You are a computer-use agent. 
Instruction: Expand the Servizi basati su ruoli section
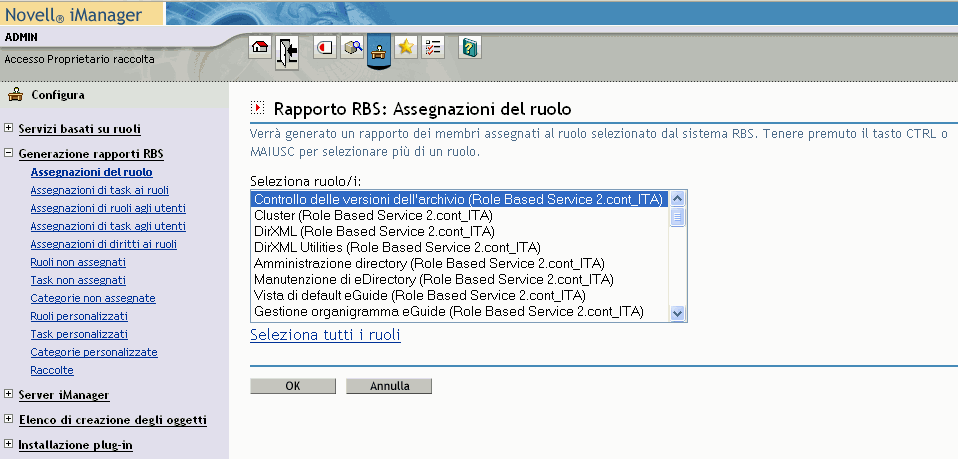(9, 128)
